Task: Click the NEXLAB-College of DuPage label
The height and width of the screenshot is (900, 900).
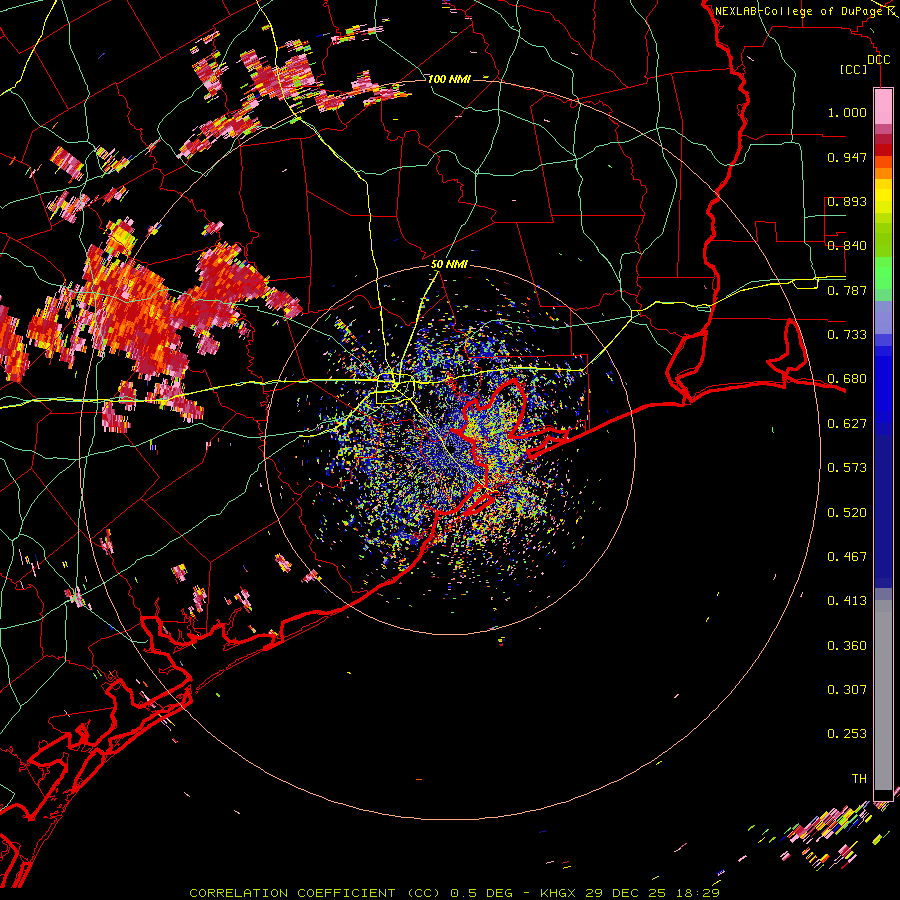Action: tap(798, 11)
